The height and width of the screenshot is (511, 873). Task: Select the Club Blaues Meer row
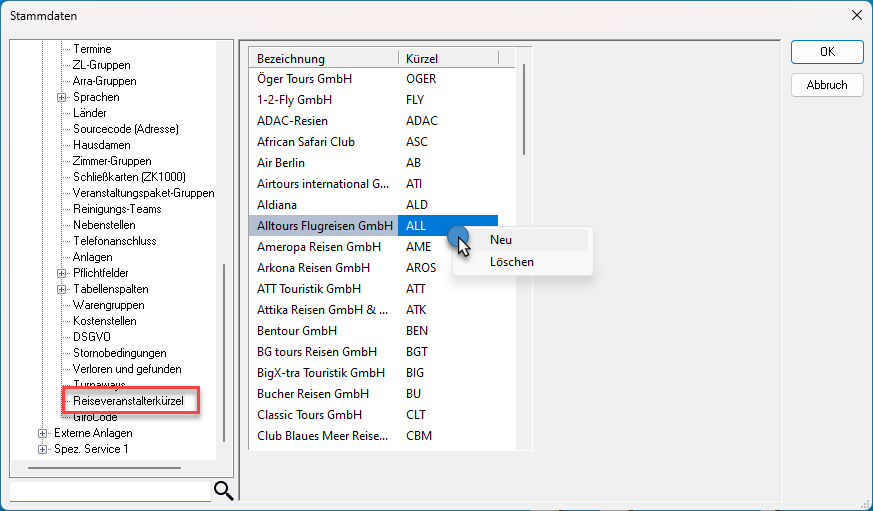(x=374, y=436)
